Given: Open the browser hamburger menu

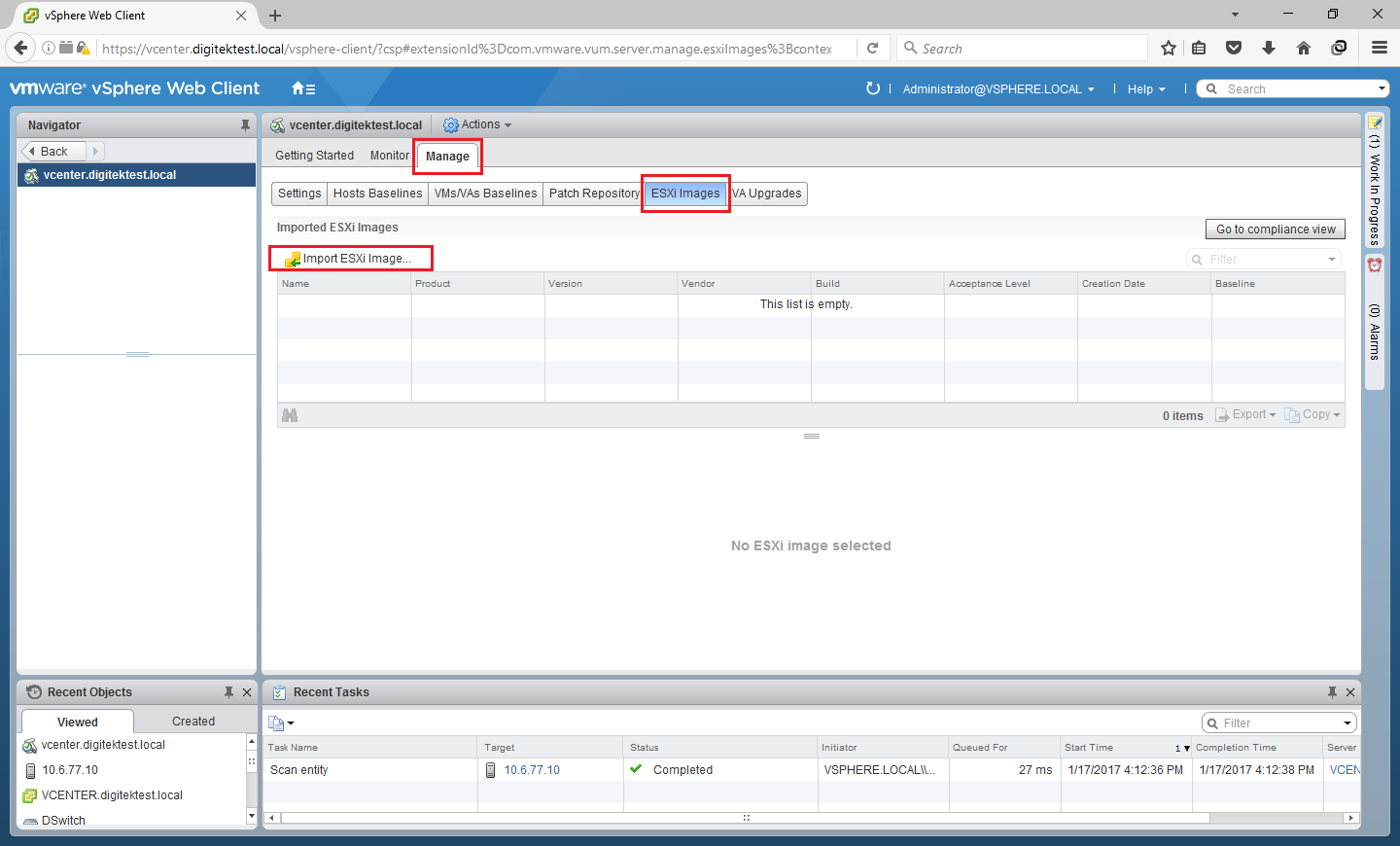Looking at the screenshot, I should pyautogui.click(x=1379, y=48).
